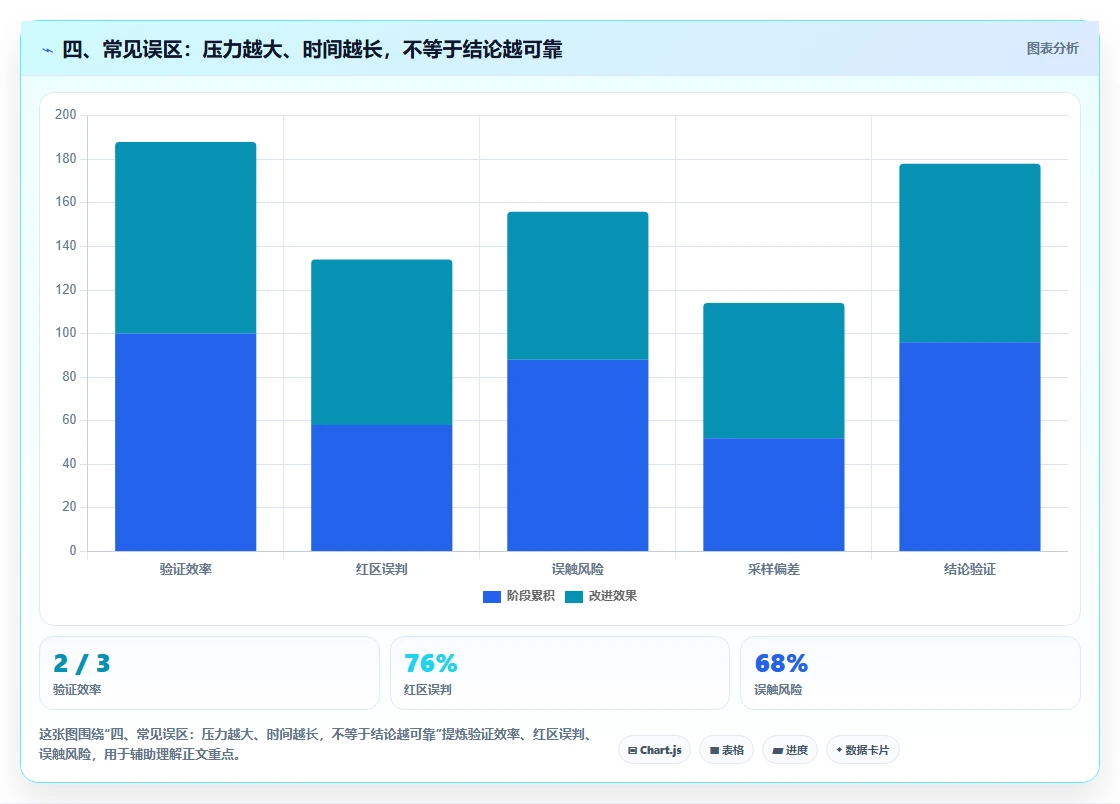This screenshot has height=804, width=1120.
Task: Click the blue 阶段累积 bar for 结论验证
Action: (x=970, y=446)
